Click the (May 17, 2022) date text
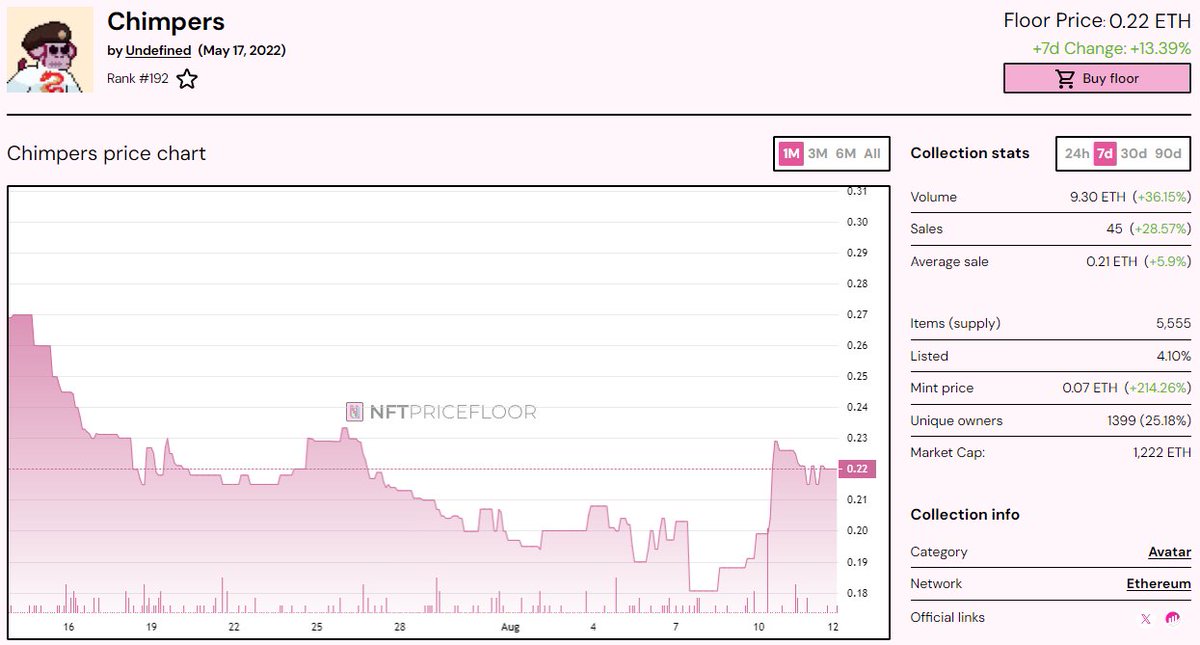1200x645 pixels. click(242, 50)
